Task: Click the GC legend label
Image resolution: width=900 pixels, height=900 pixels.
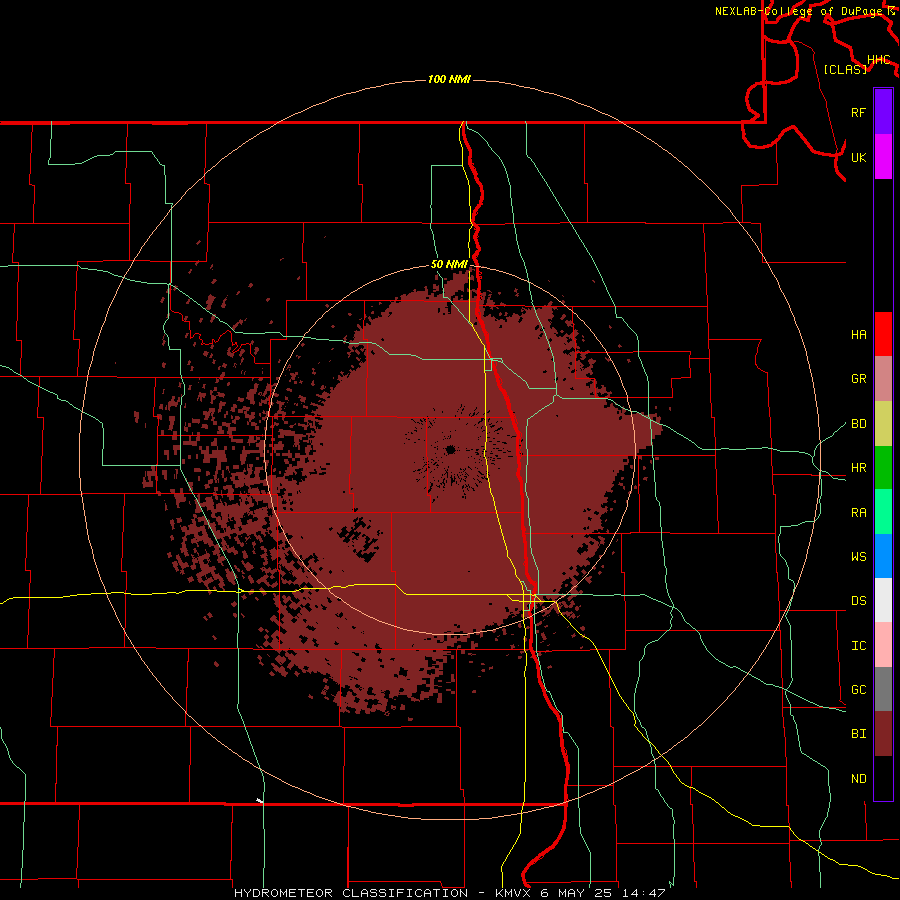Action: 859,690
